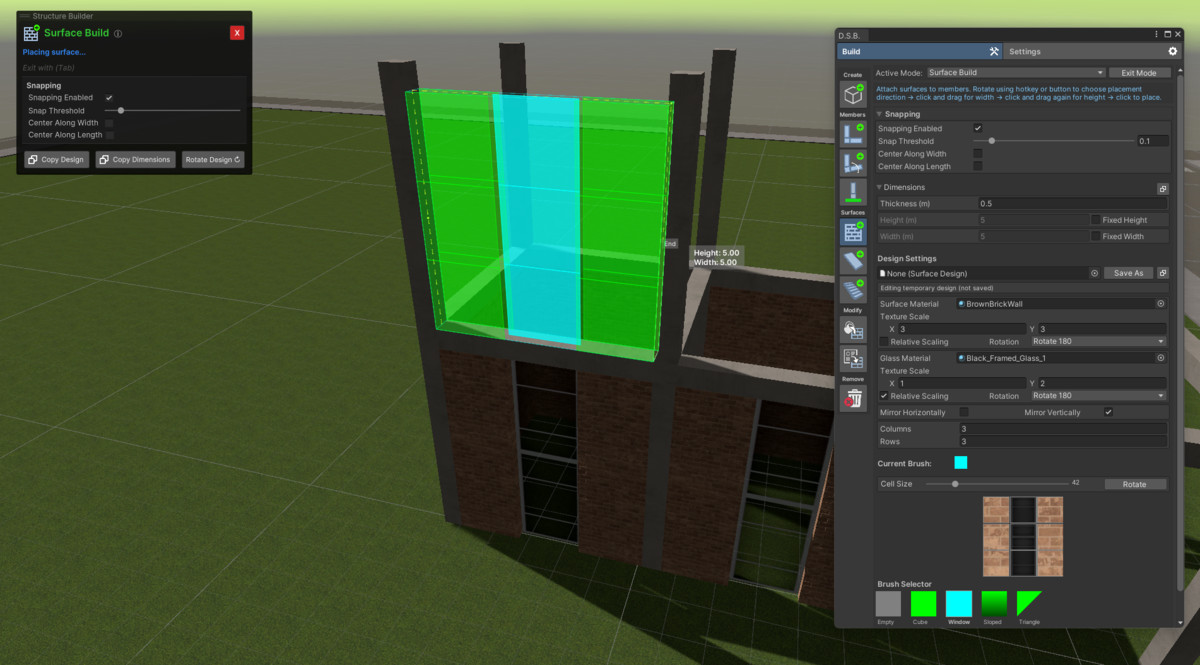The image size is (1200, 665).
Task: Select the Surfaces sloped roof panel tool
Action: pyautogui.click(x=853, y=260)
